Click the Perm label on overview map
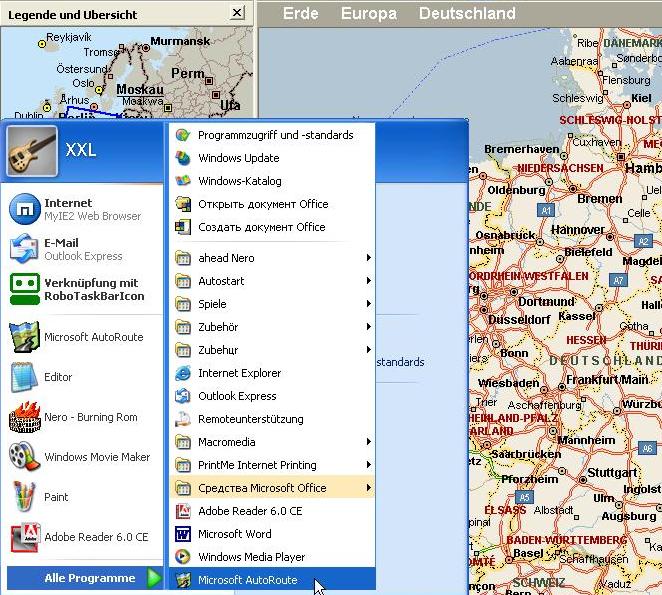 pyautogui.click(x=187, y=73)
